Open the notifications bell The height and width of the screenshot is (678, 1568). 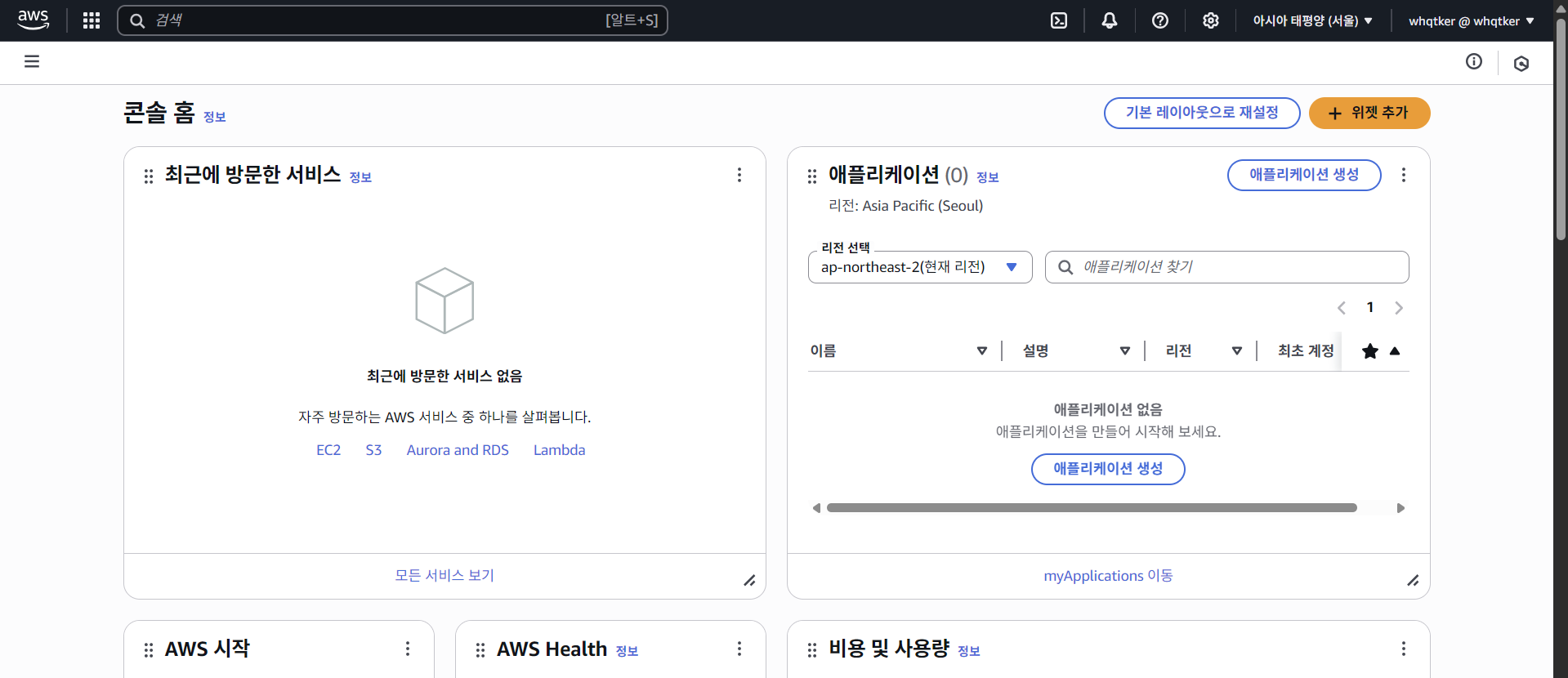[x=1110, y=20]
